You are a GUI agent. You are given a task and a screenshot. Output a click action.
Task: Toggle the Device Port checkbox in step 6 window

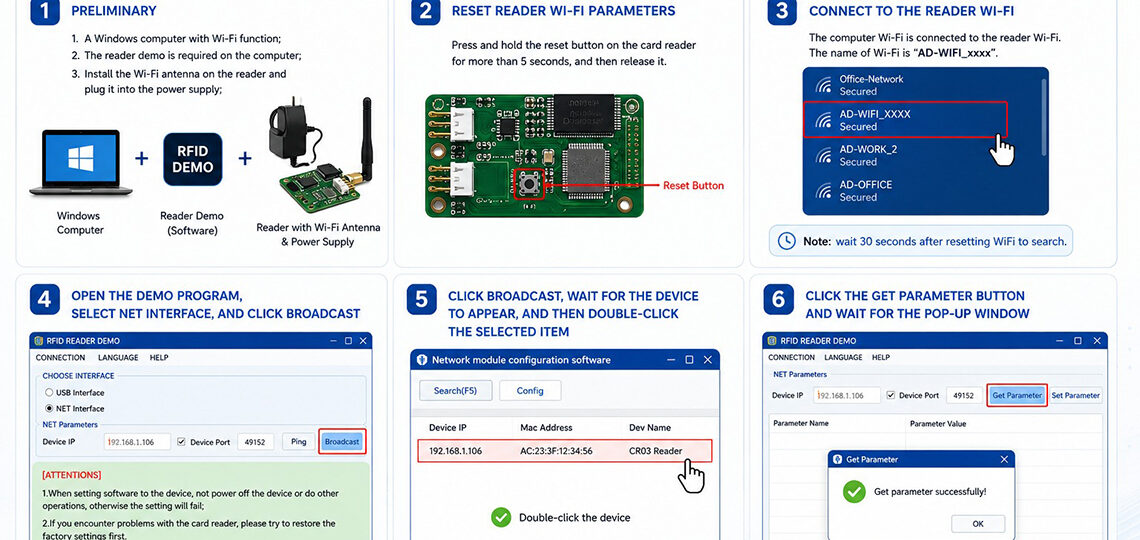[891, 395]
